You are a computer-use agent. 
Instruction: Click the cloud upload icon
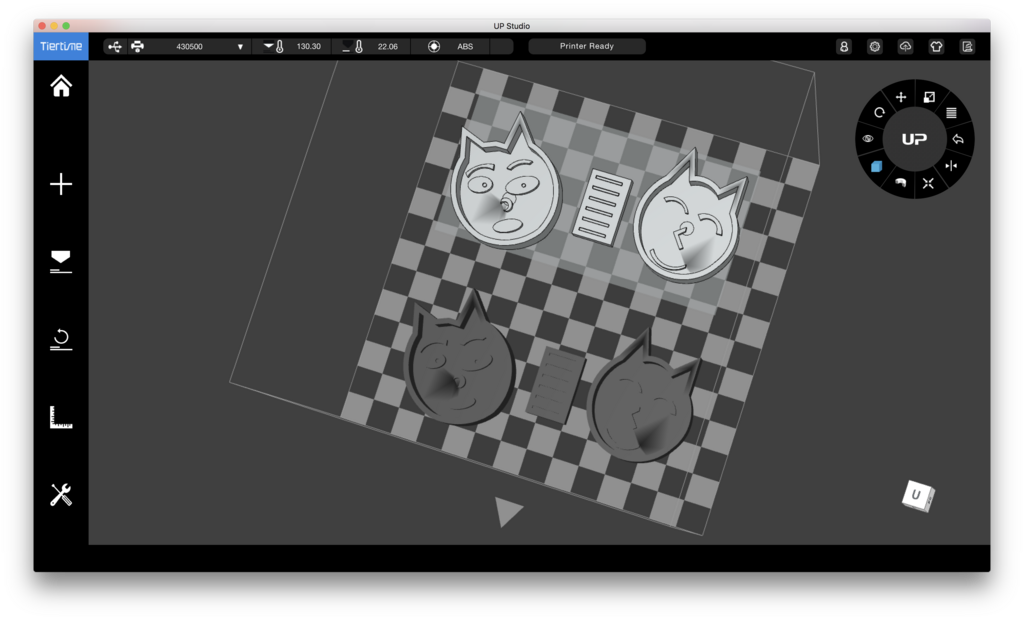pyautogui.click(x=905, y=46)
